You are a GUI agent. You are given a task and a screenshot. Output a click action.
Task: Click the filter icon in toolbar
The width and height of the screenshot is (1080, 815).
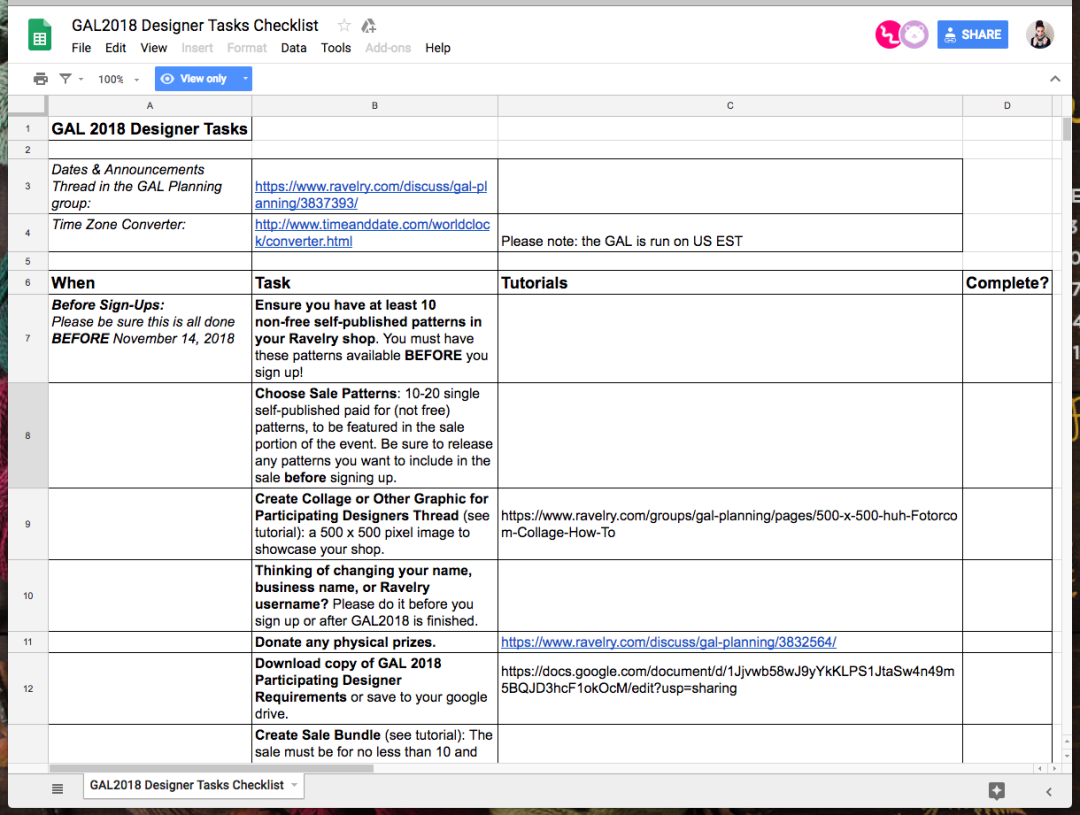[65, 79]
